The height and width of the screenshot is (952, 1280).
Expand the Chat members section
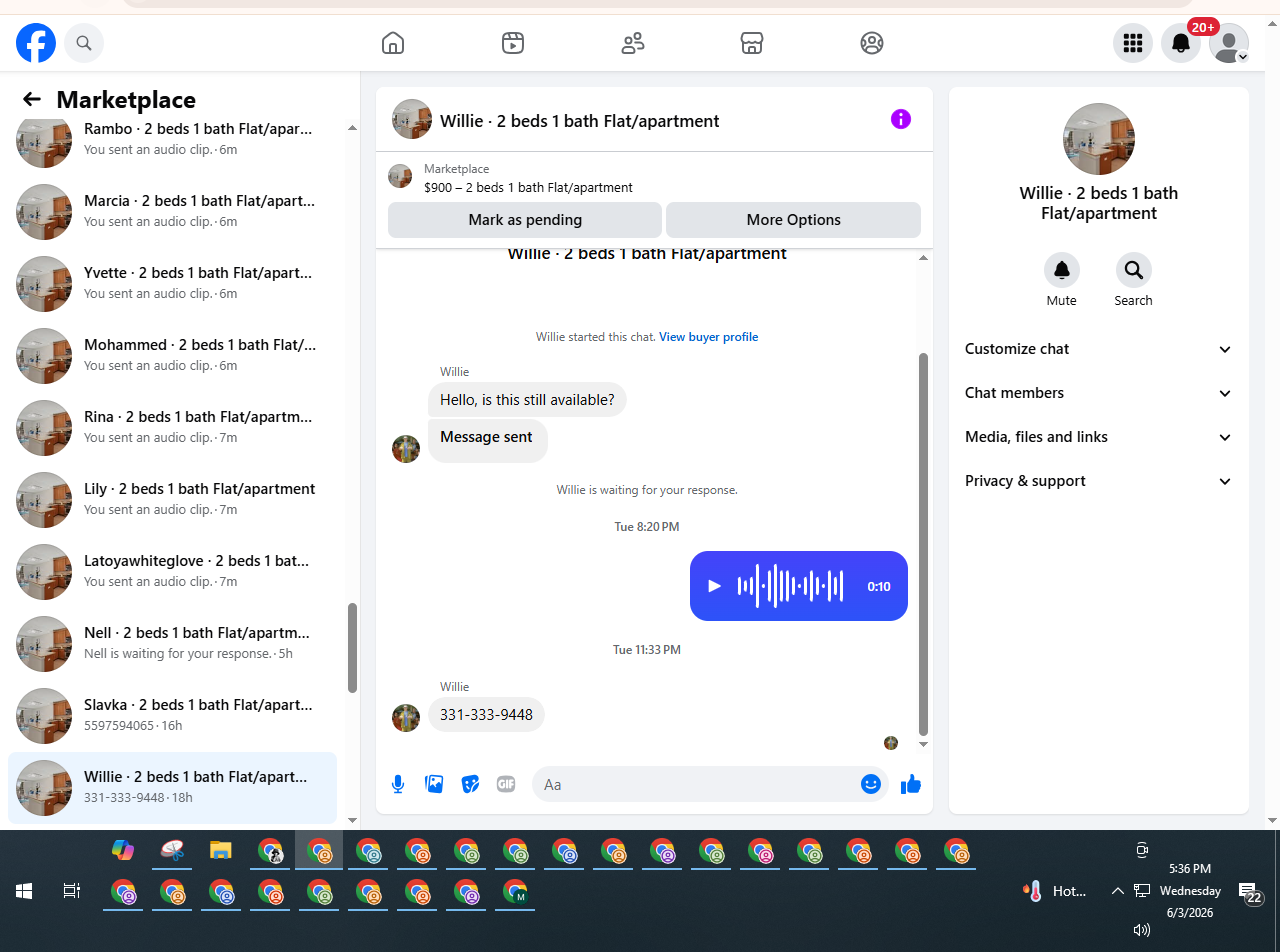pyautogui.click(x=1099, y=393)
